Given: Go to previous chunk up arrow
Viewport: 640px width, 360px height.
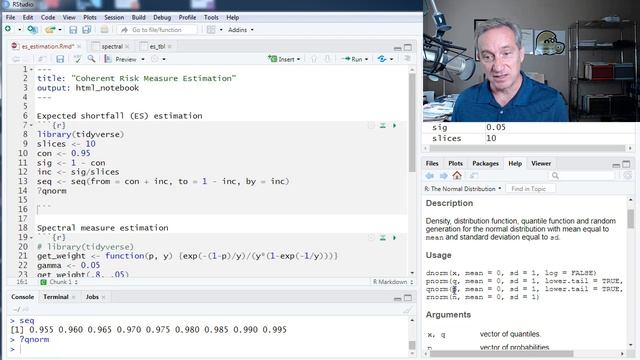Looking at the screenshot, I should coord(313,59).
